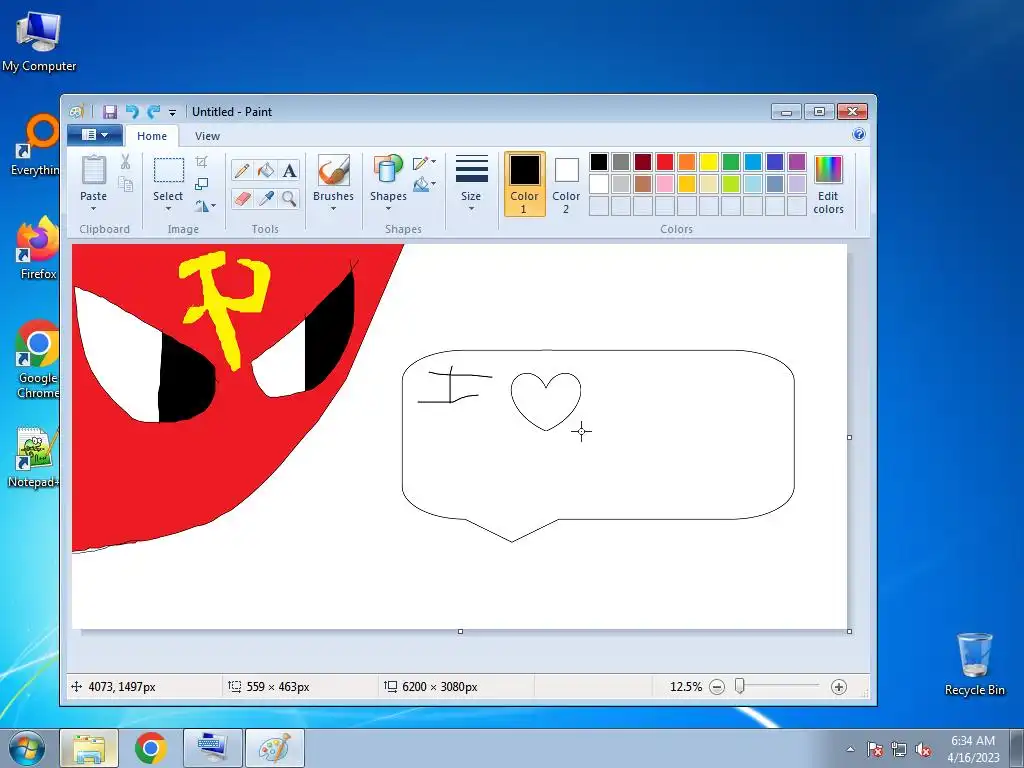Viewport: 1024px width, 768px height.
Task: Click the Firefox desktop shortcut
Action: [38, 248]
